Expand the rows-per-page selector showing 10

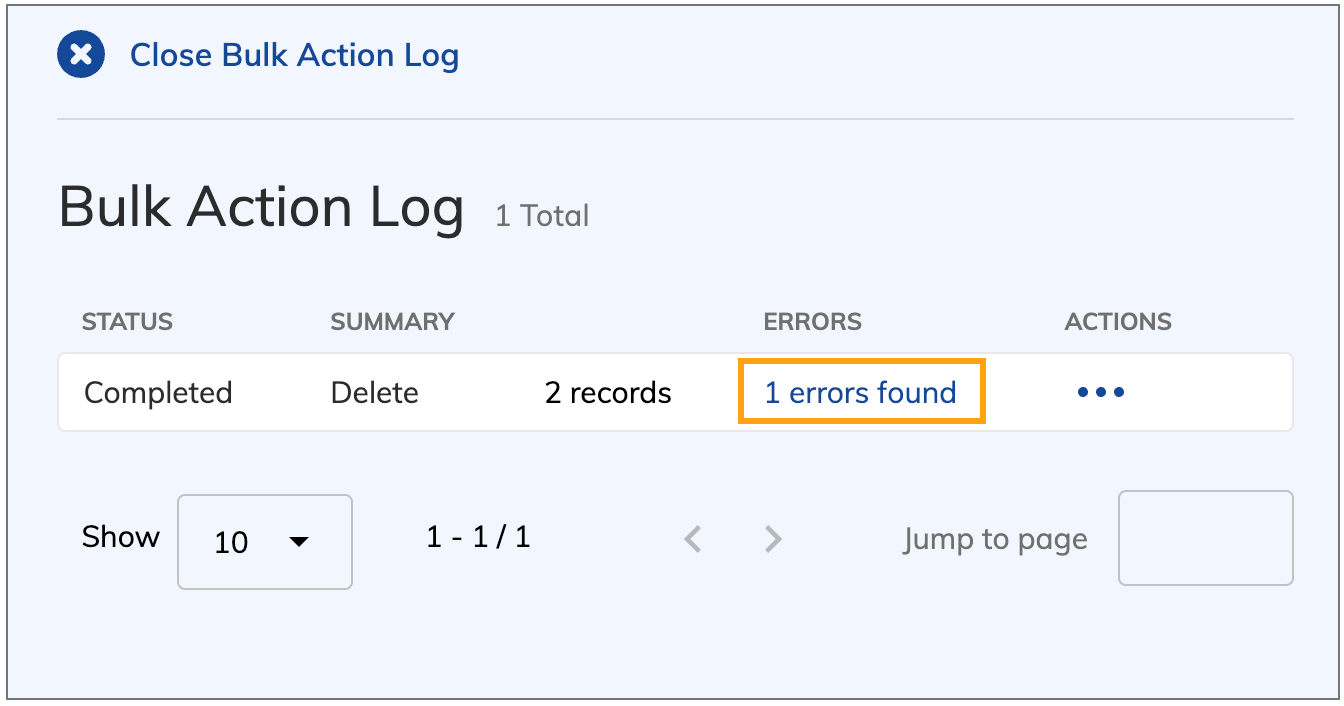pos(264,542)
